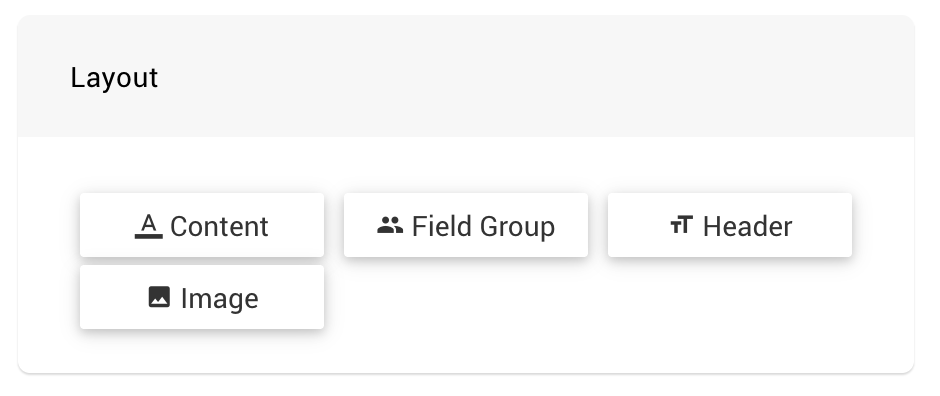
Task: Click the double-T Header text icon
Action: point(682,225)
